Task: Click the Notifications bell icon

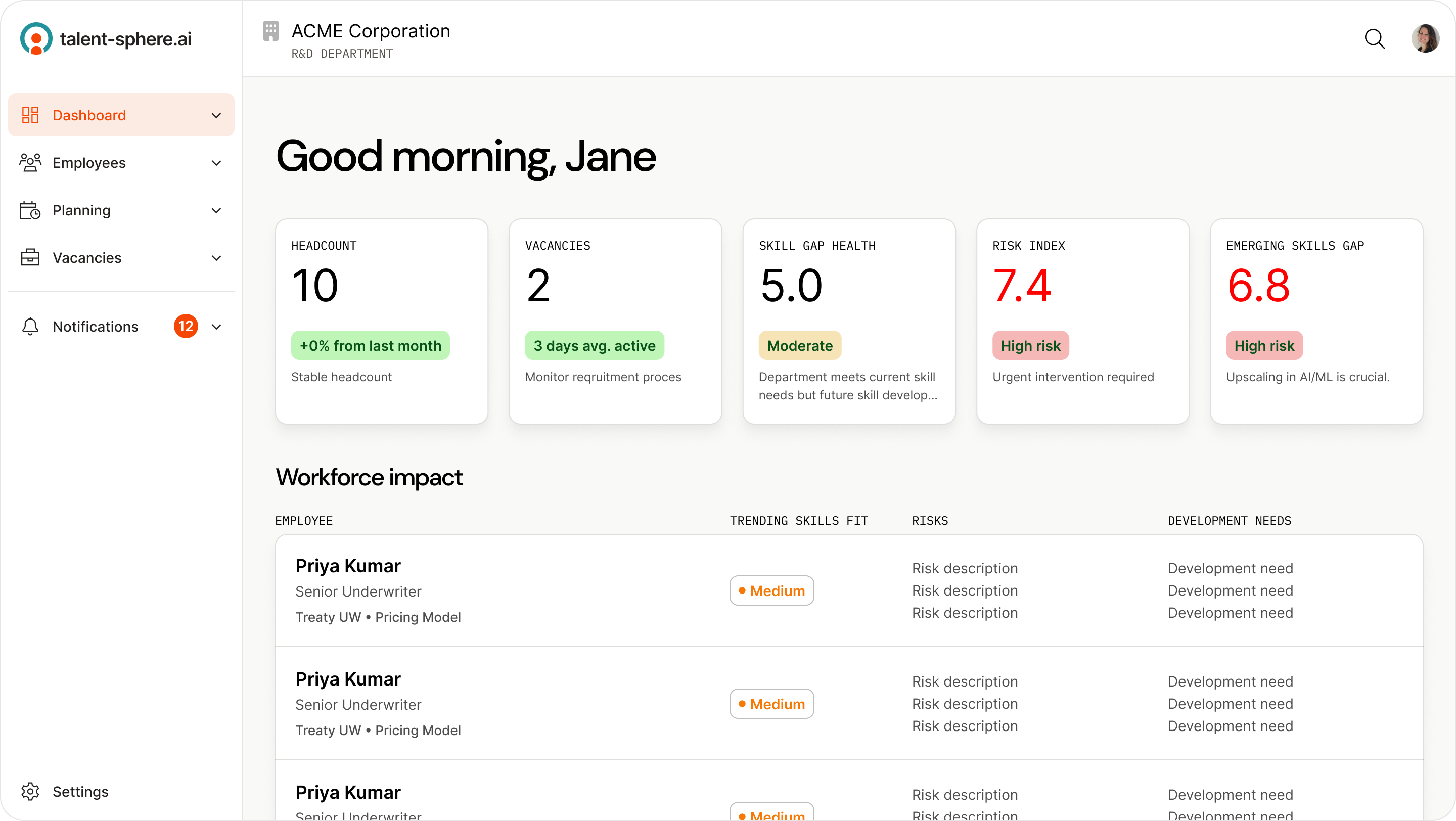Action: coord(30,327)
